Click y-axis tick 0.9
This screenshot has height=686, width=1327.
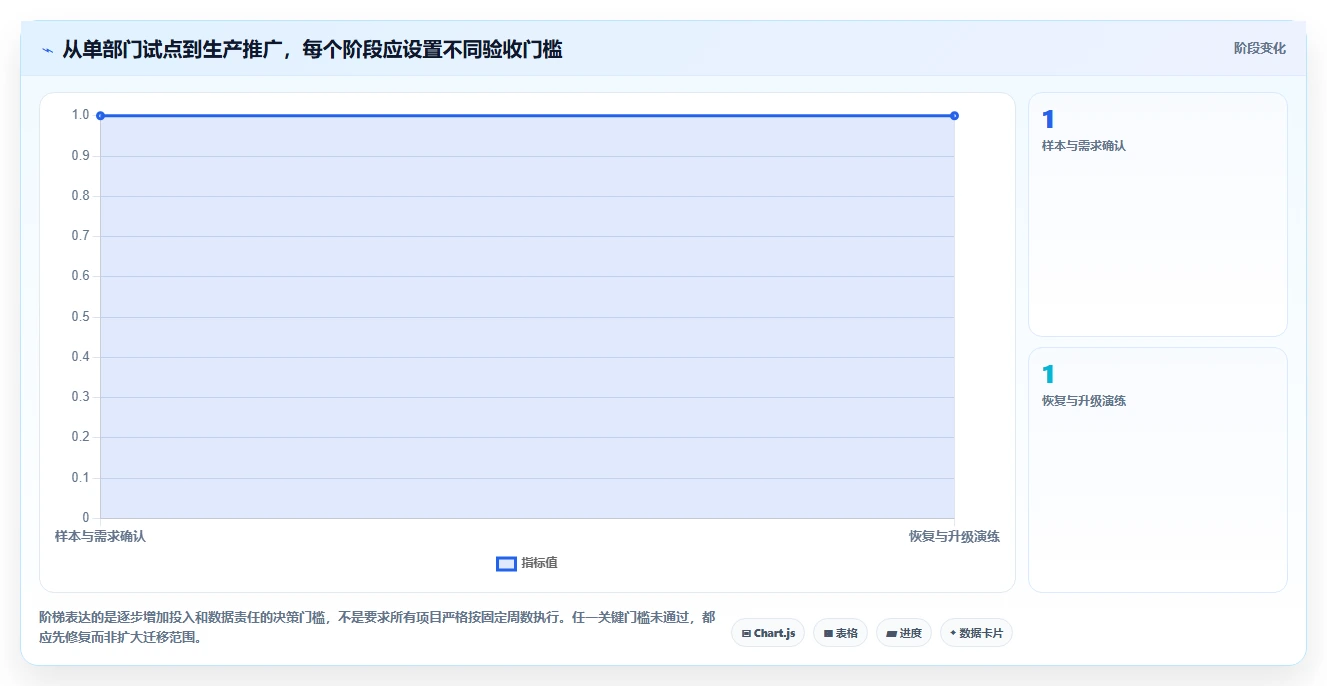click(80, 156)
